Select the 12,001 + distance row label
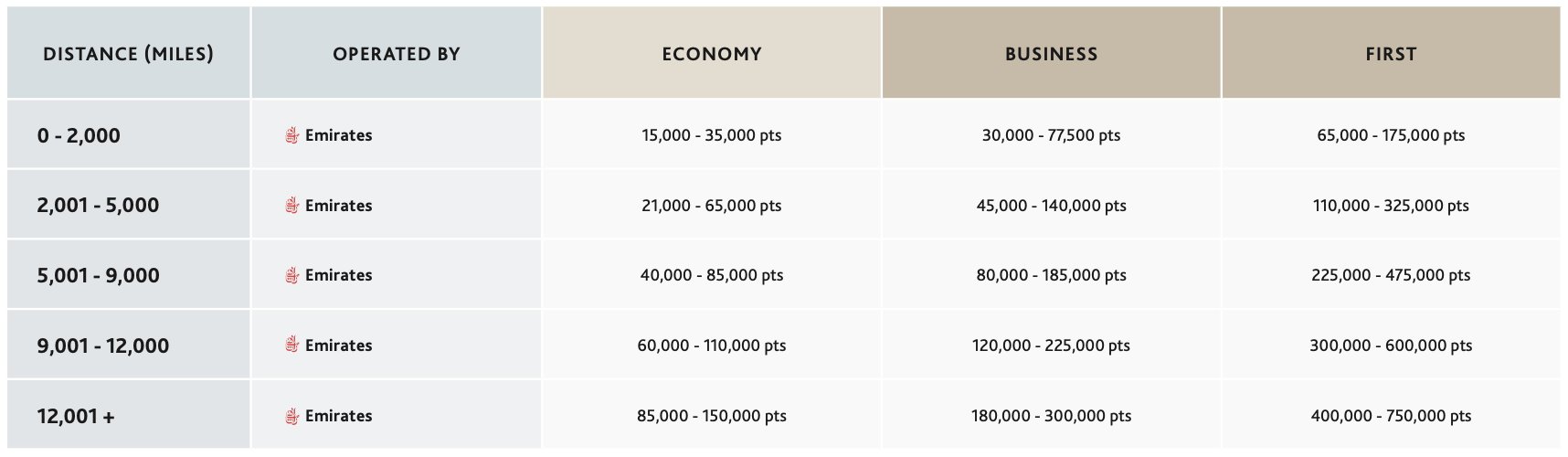 coord(76,416)
